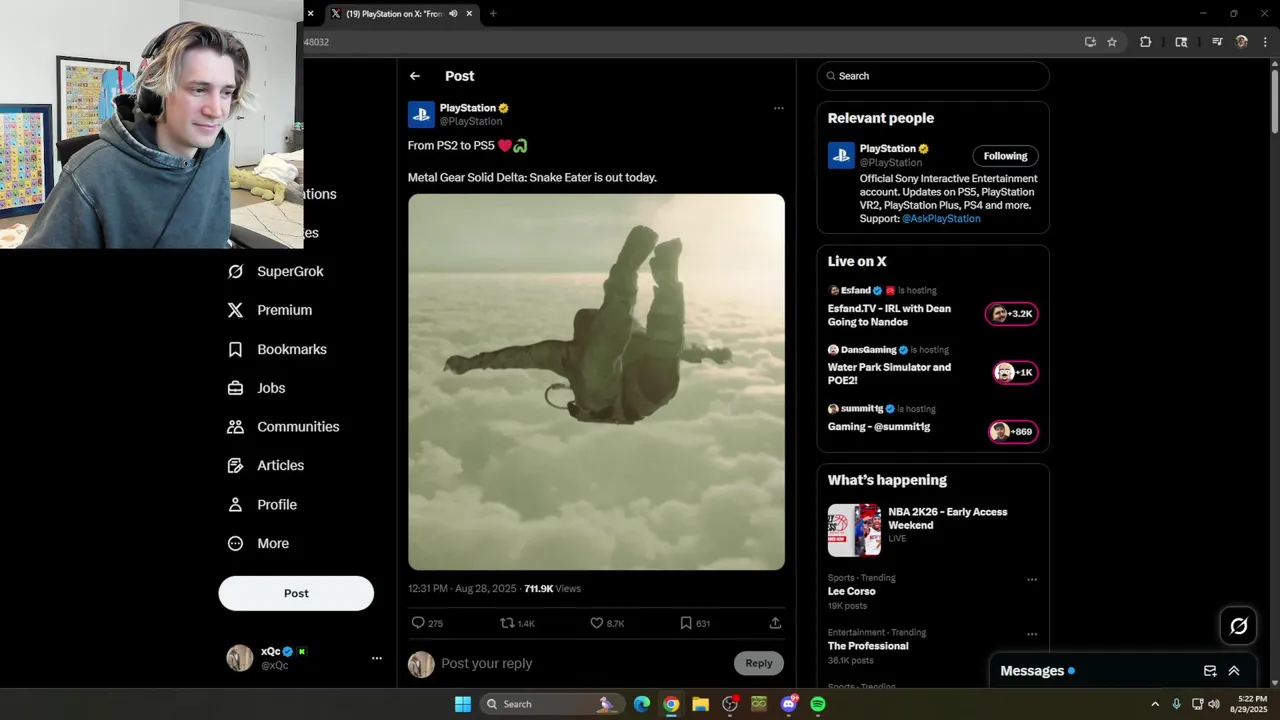Repost the PlayStation post (1.4K)

click(517, 623)
